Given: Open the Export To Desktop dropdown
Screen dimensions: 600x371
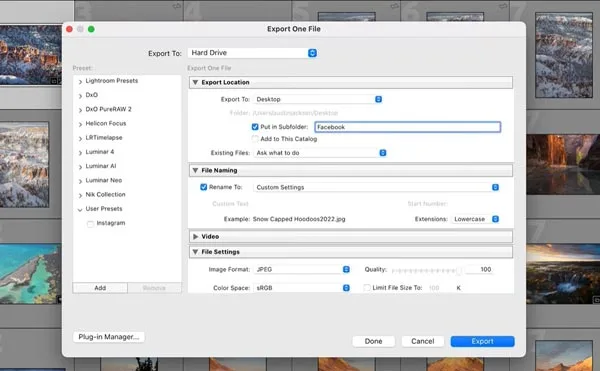Looking at the screenshot, I should [x=318, y=99].
